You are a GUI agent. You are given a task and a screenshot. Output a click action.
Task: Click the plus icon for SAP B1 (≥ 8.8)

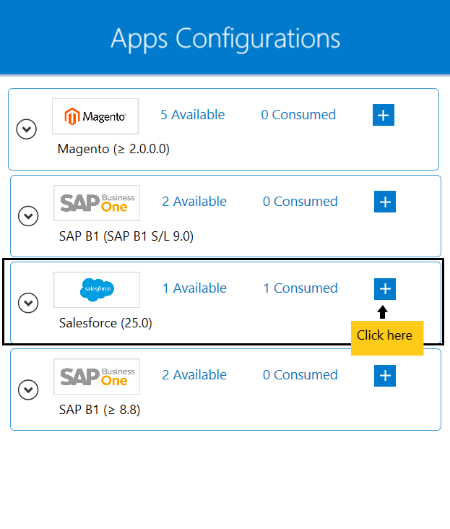385,375
